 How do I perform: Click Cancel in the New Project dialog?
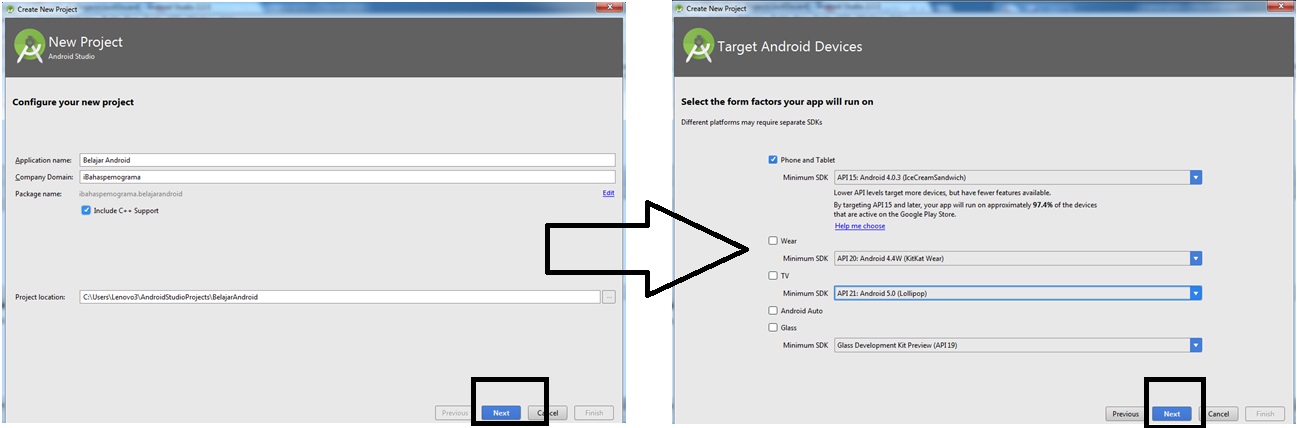point(547,413)
